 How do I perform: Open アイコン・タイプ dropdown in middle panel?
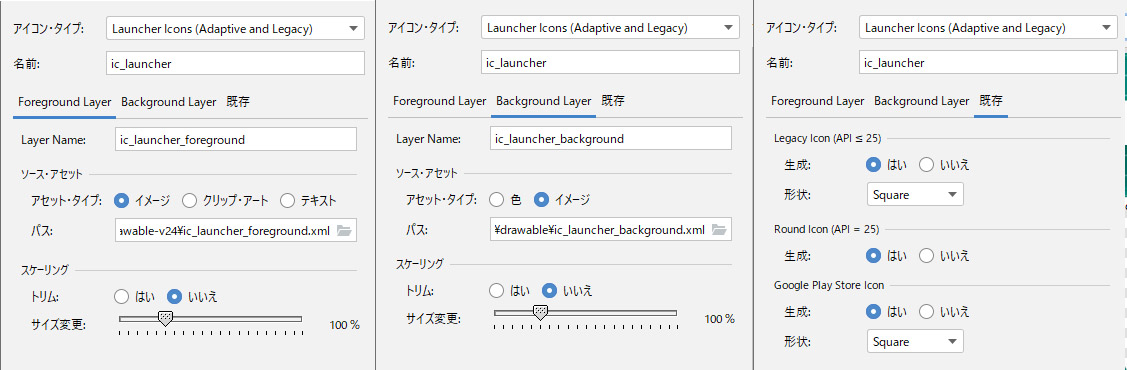[x=610, y=28]
